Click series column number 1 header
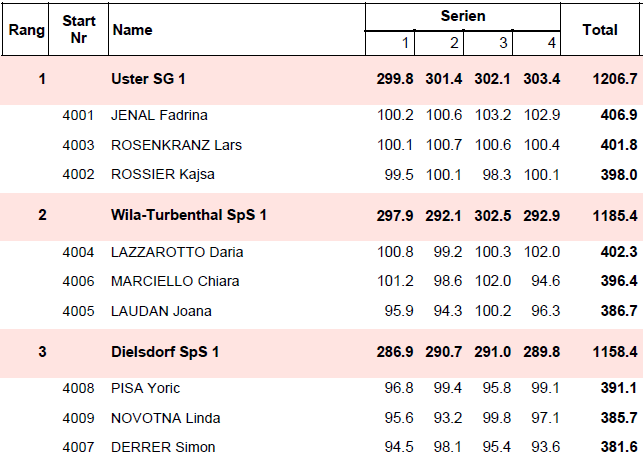This screenshot has height=461, width=643. (x=390, y=43)
